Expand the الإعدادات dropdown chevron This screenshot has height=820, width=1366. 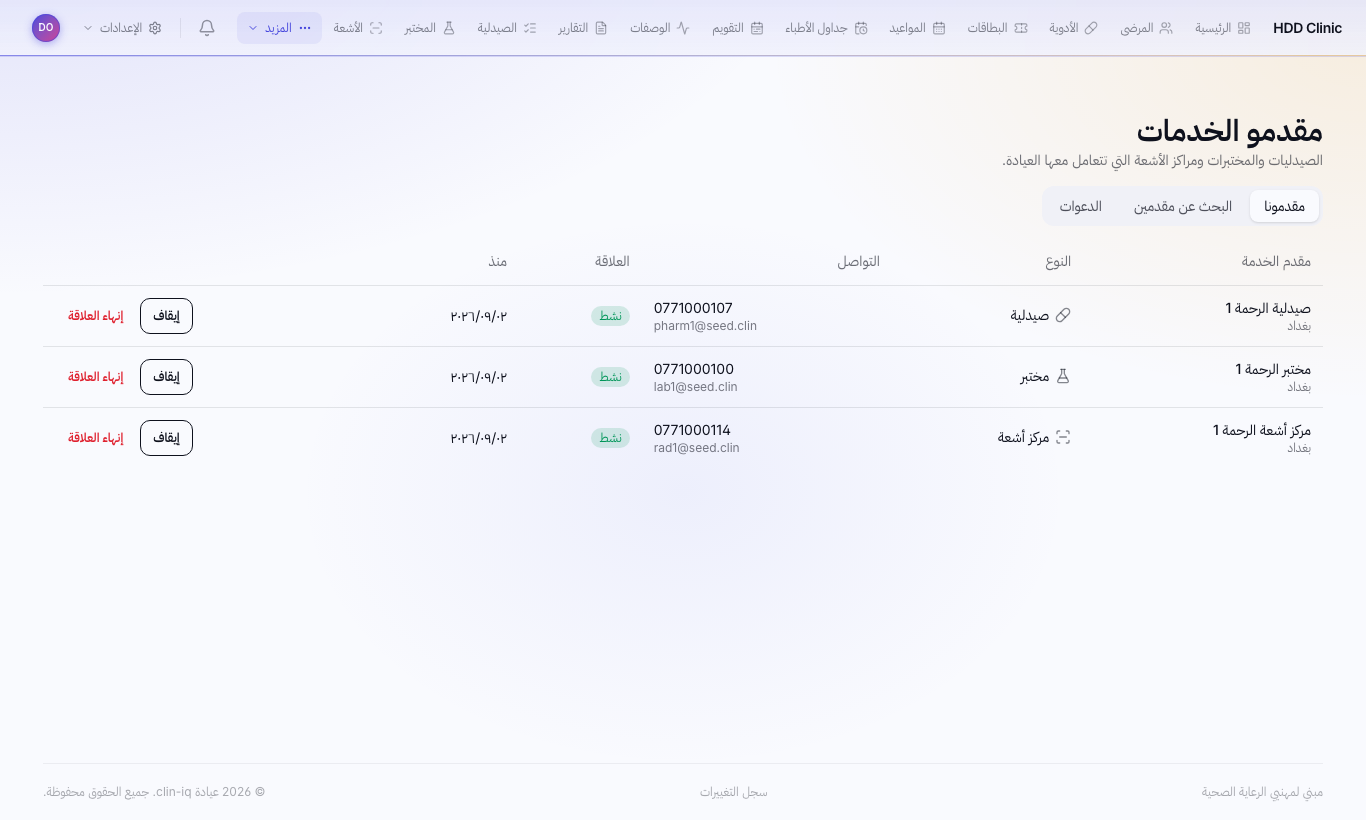[88, 28]
